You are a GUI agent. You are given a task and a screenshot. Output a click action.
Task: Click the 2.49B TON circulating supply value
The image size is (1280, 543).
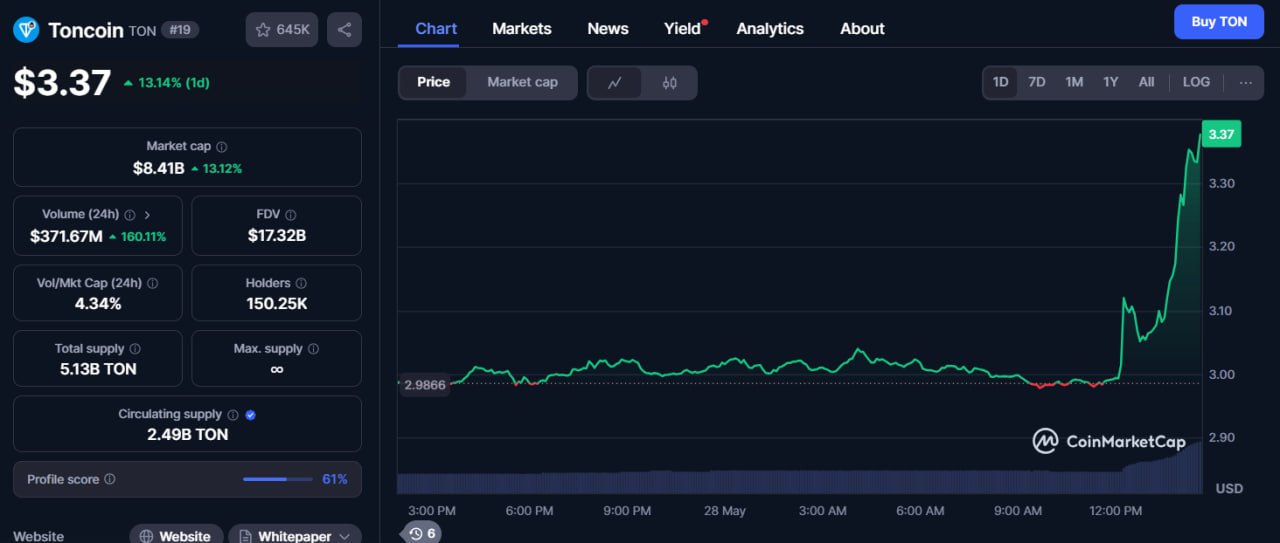click(x=187, y=434)
